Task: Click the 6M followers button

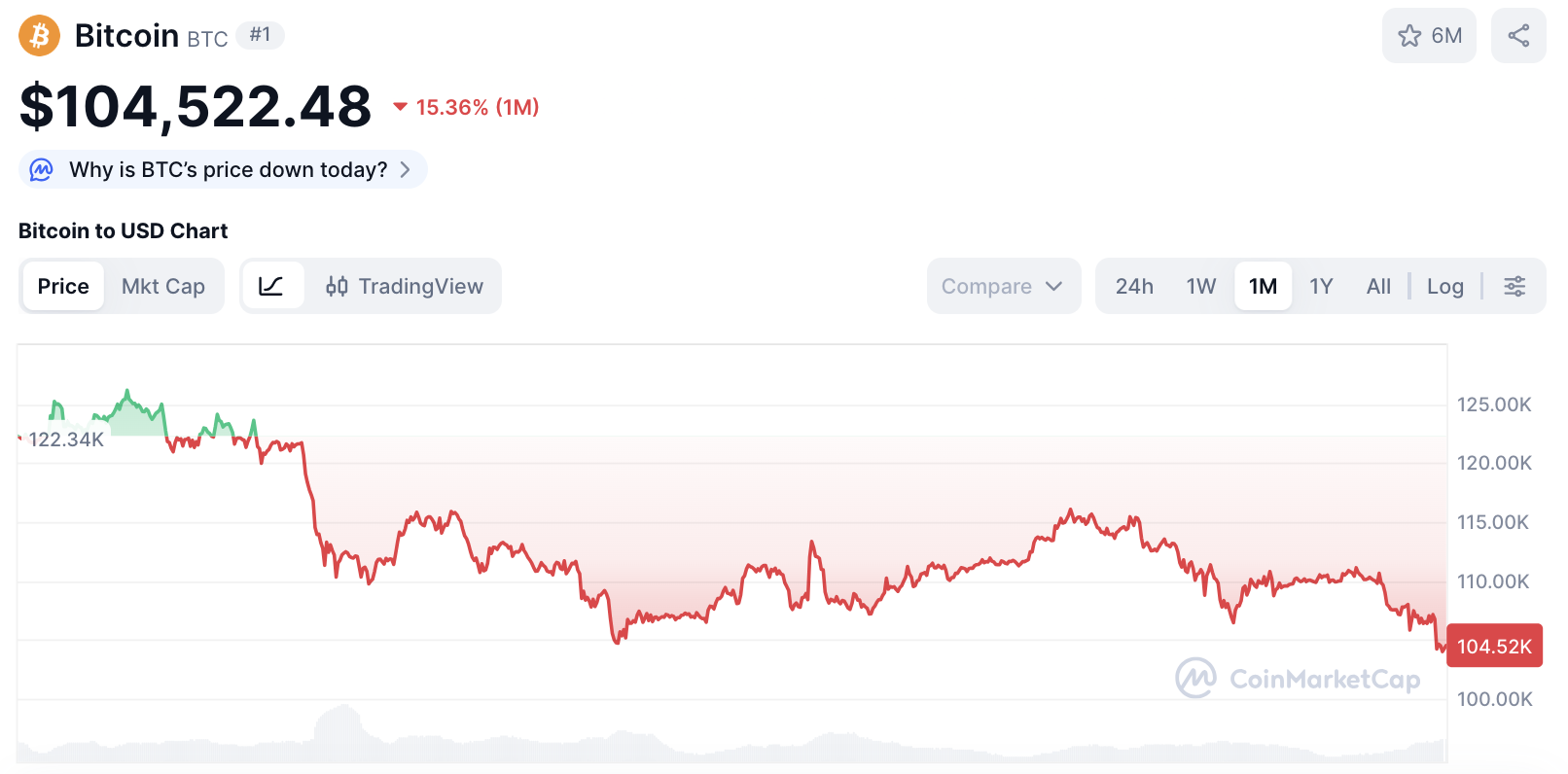Action: (x=1429, y=35)
